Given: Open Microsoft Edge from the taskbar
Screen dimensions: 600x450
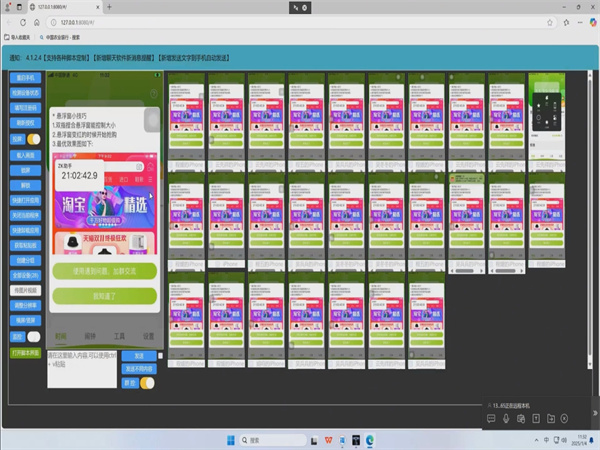Looking at the screenshot, I should coord(368,439).
